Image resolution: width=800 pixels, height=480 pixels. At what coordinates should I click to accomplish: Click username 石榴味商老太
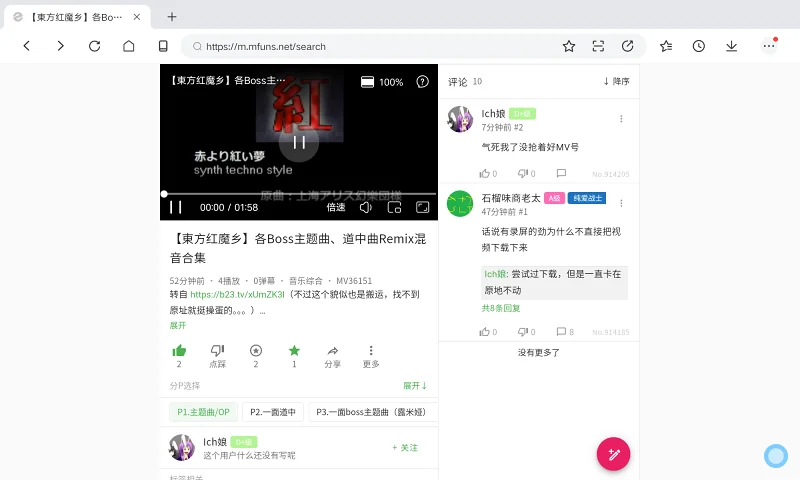pos(511,198)
